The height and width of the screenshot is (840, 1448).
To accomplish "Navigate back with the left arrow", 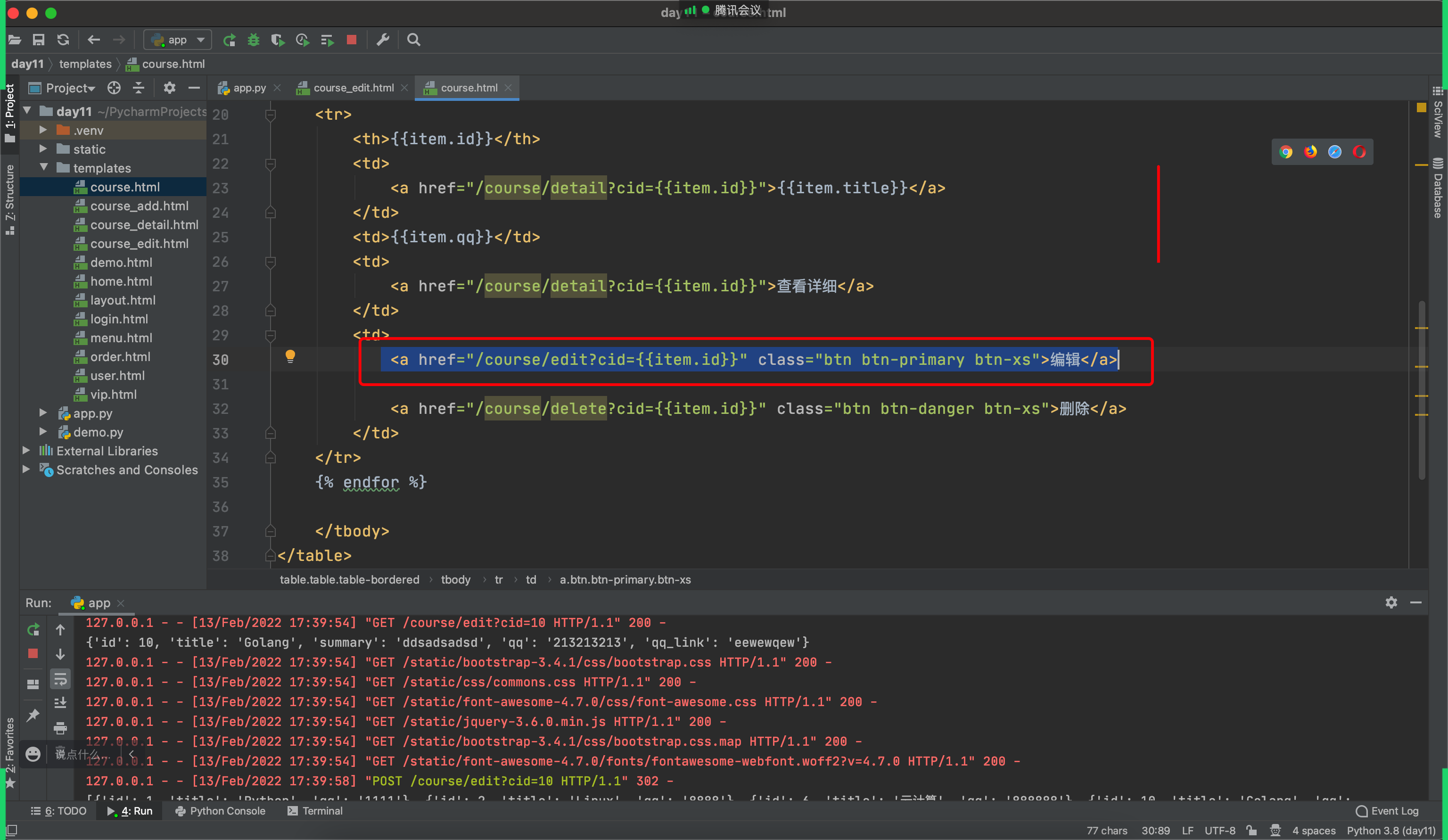I will pos(94,40).
